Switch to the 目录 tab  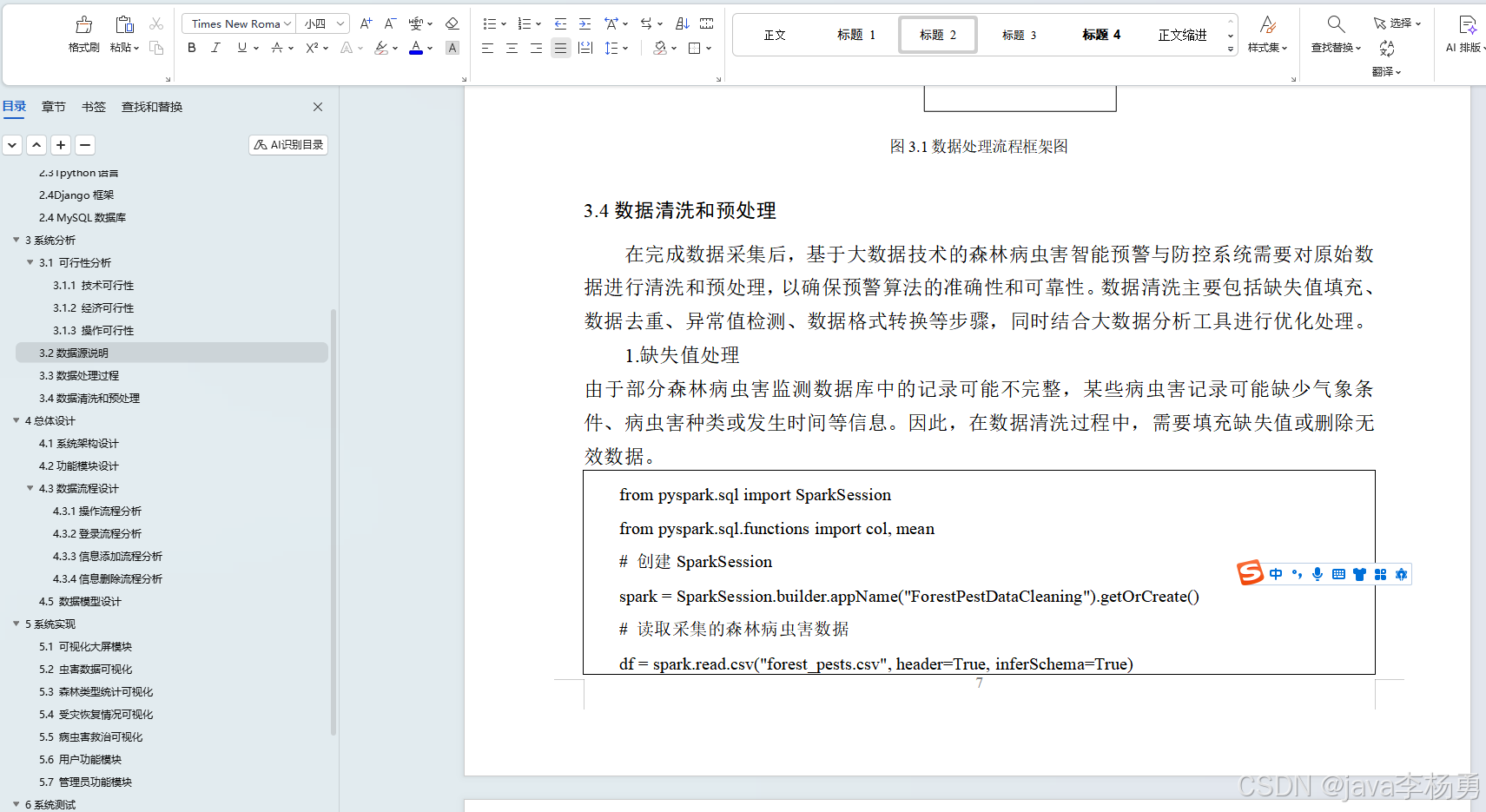[15, 106]
